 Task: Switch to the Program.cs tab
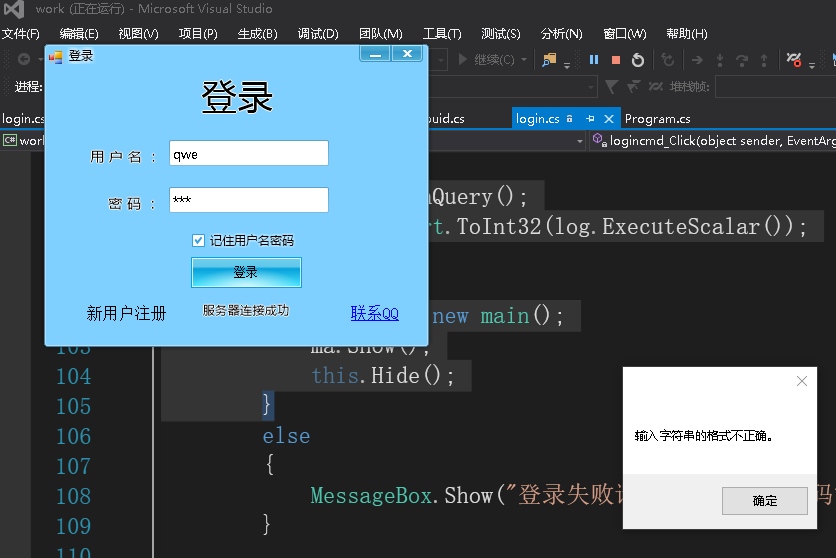coord(657,118)
